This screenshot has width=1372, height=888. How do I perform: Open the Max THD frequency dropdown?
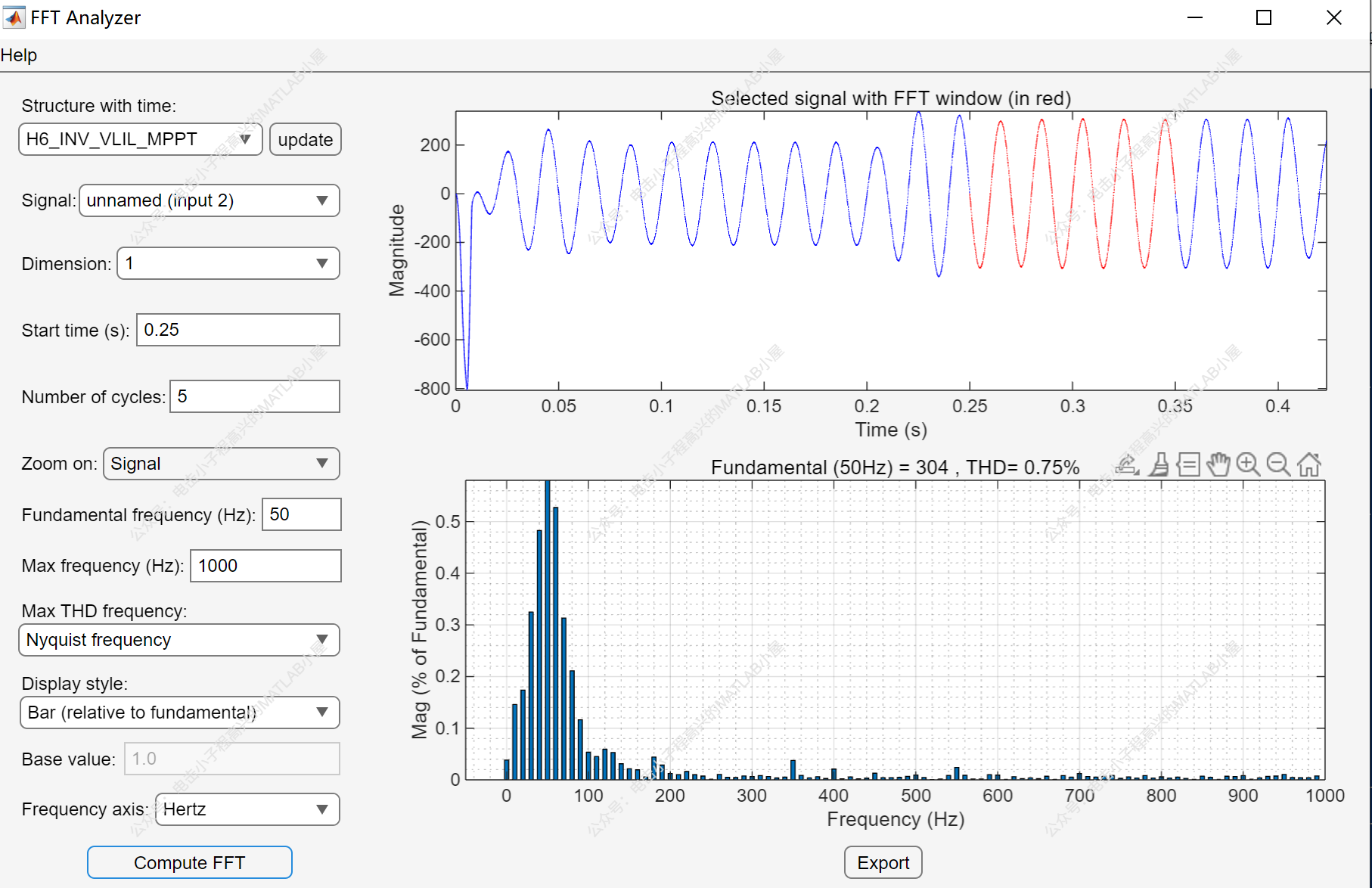point(178,640)
